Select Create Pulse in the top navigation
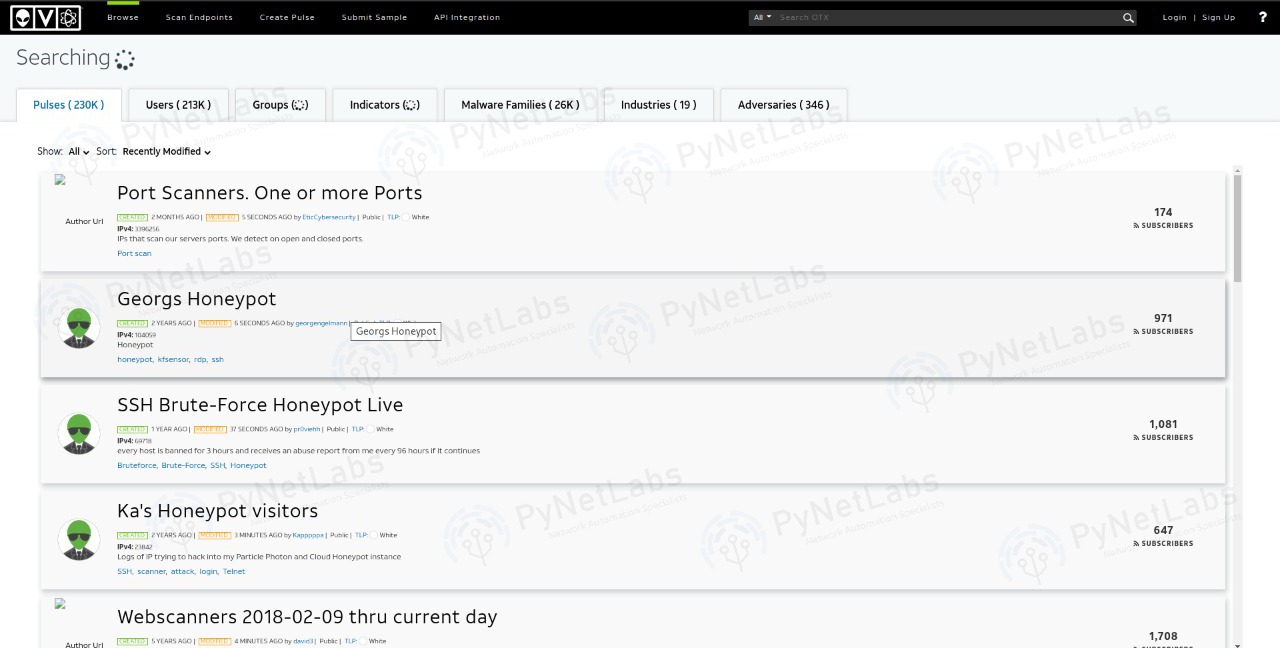 pos(287,17)
